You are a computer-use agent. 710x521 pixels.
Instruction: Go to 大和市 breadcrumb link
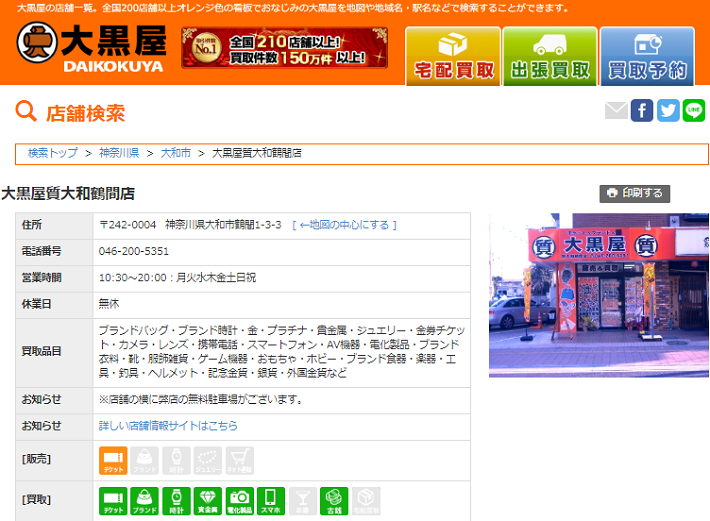tap(176, 153)
